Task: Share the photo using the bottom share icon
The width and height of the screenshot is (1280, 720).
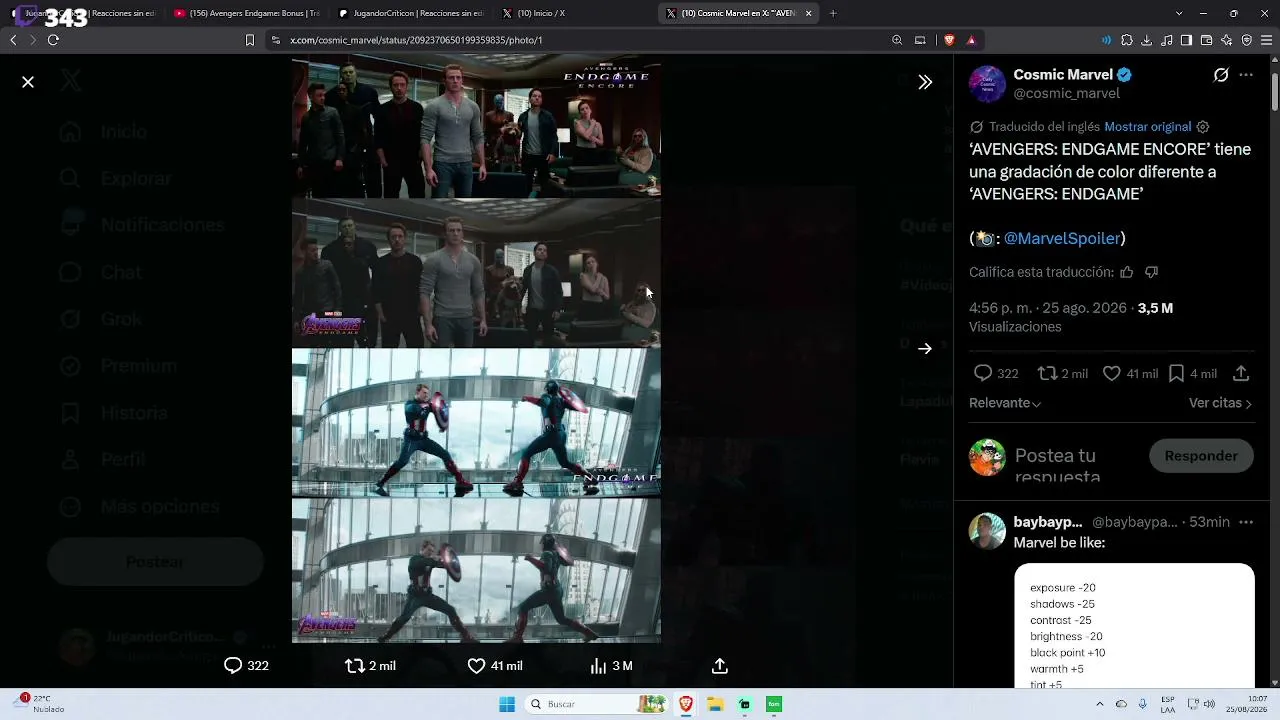Action: [x=719, y=666]
